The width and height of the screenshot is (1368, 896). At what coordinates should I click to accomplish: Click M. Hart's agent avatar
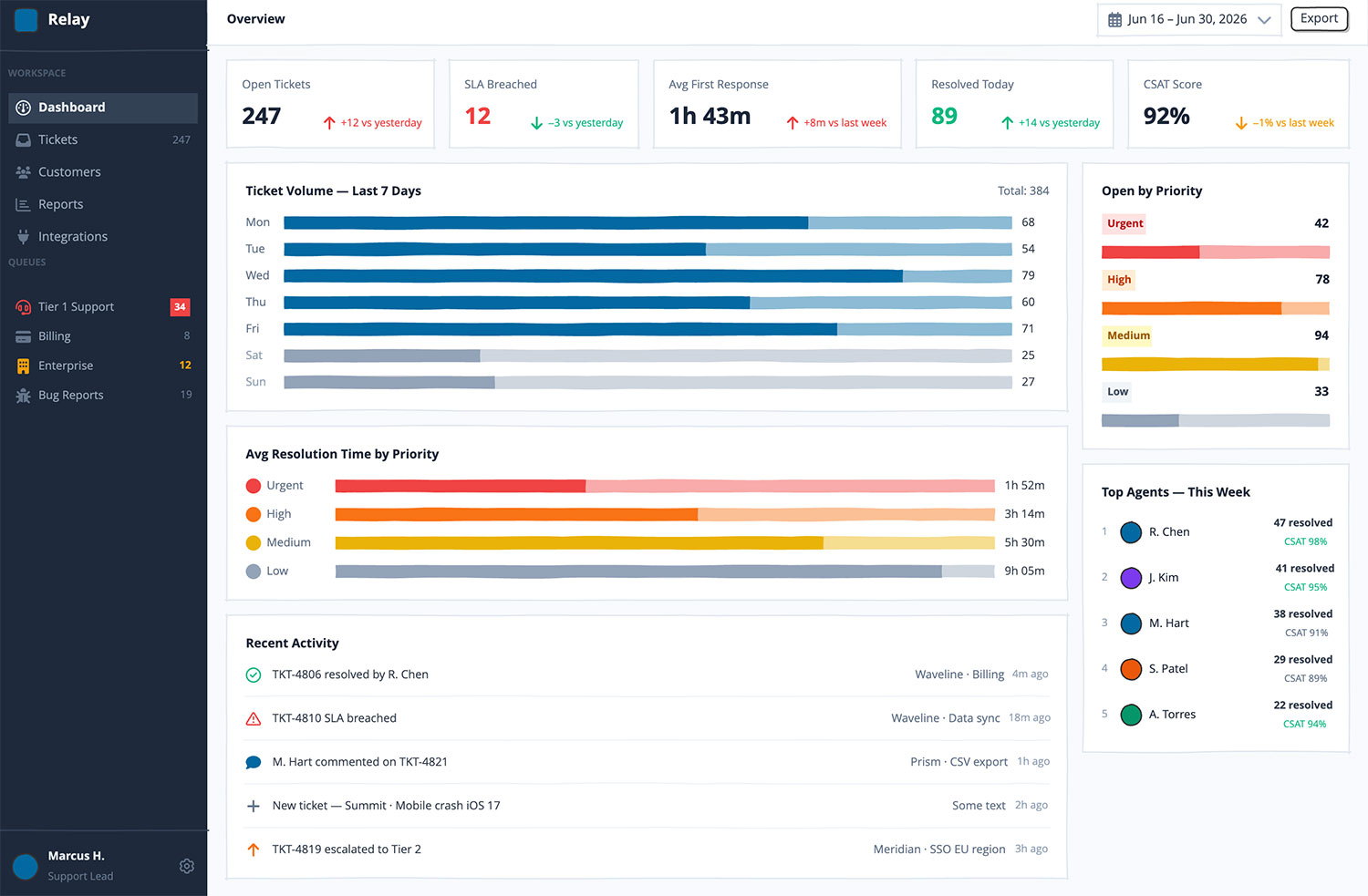tap(1131, 623)
